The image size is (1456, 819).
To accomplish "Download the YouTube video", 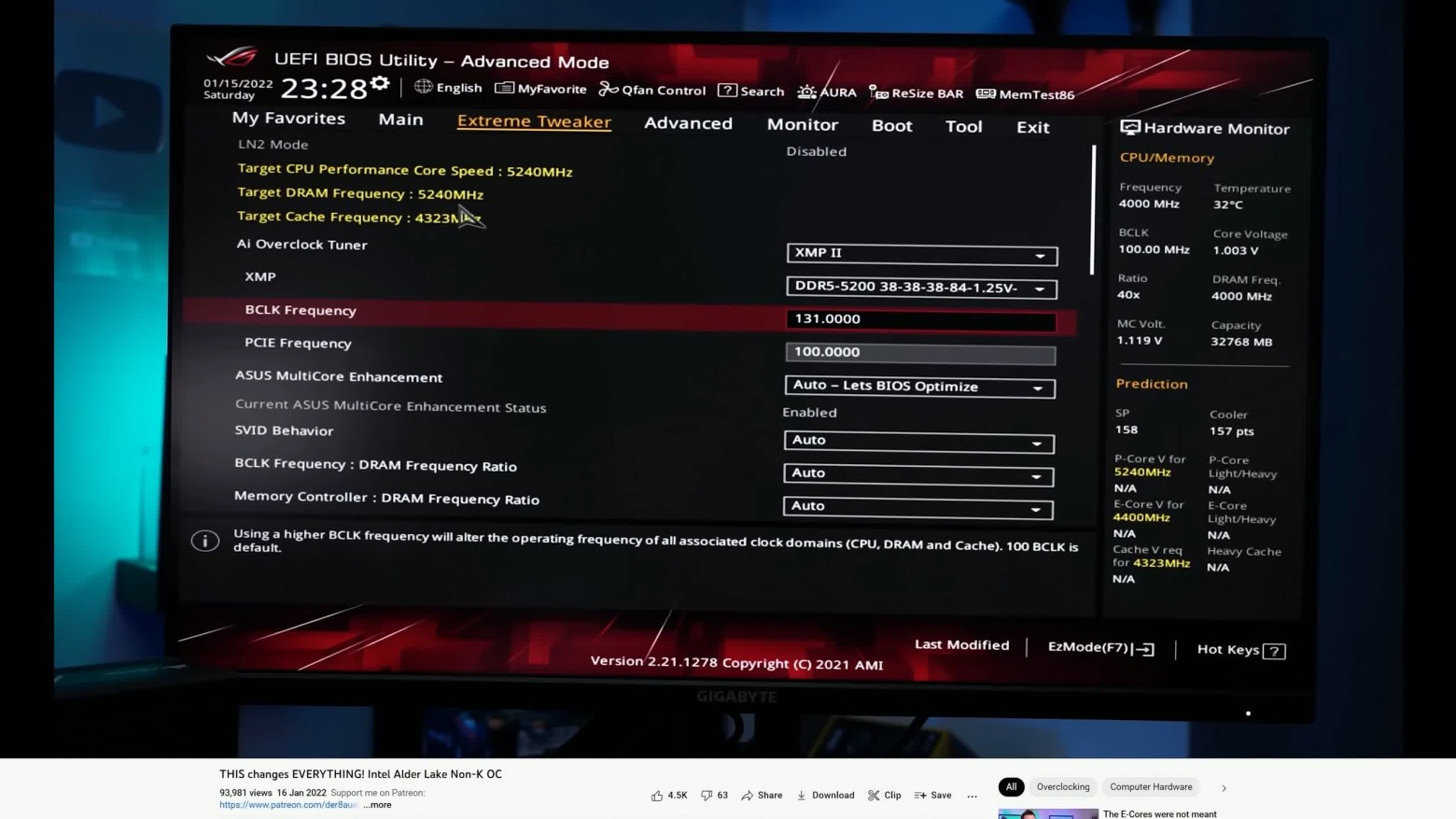I will coord(825,796).
